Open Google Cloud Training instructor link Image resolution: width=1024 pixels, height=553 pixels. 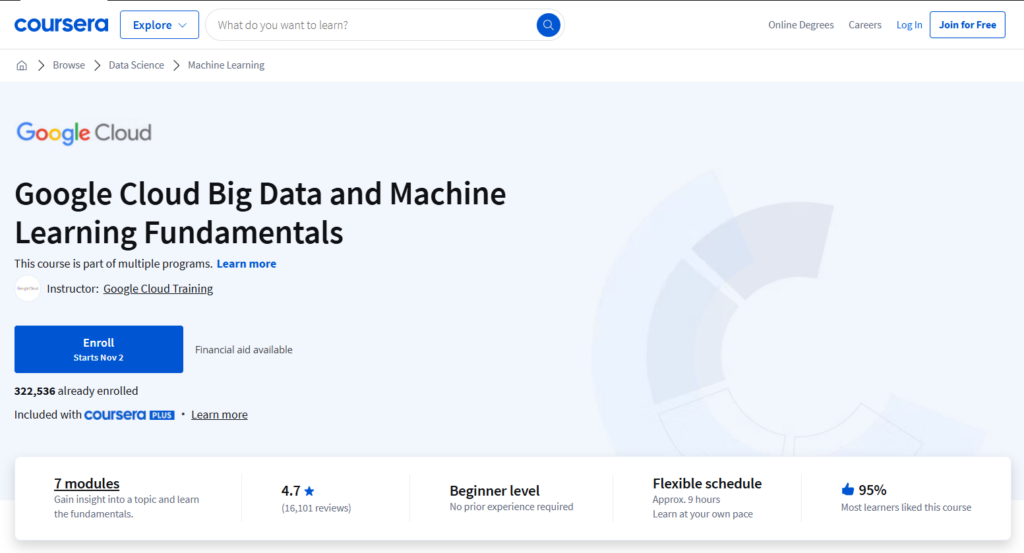click(x=158, y=289)
